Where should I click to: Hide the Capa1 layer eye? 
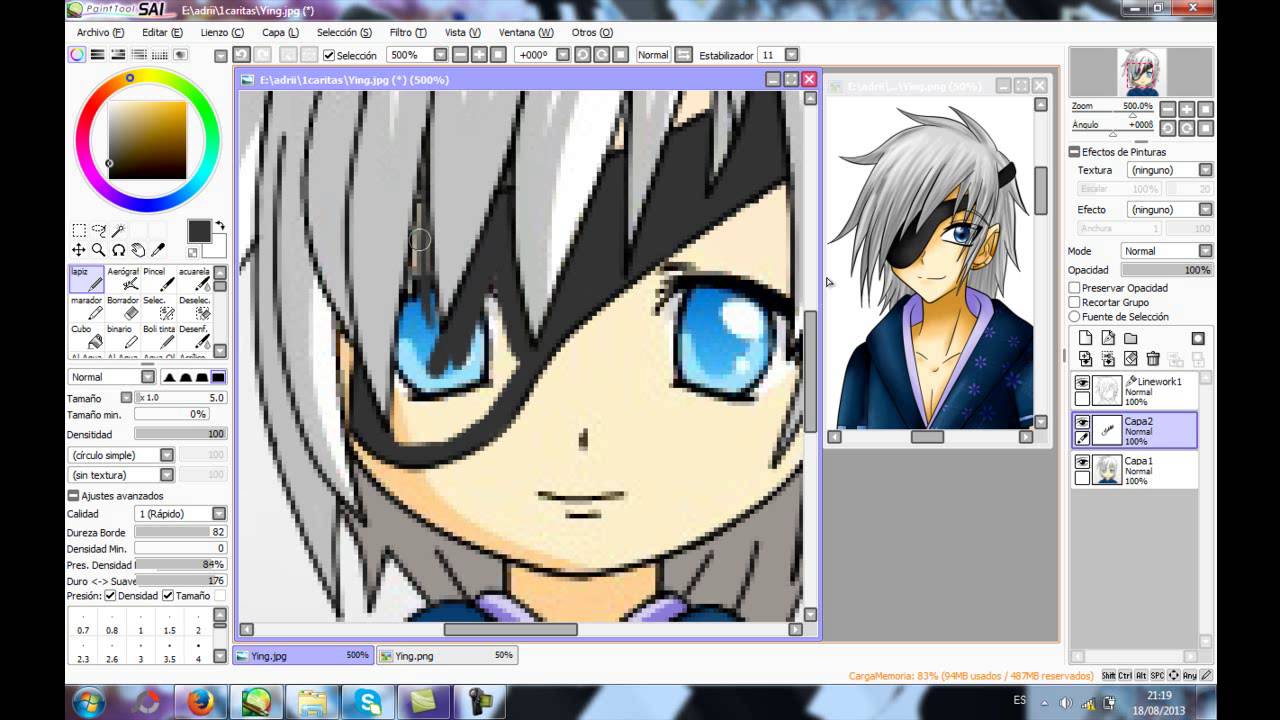(1082, 462)
